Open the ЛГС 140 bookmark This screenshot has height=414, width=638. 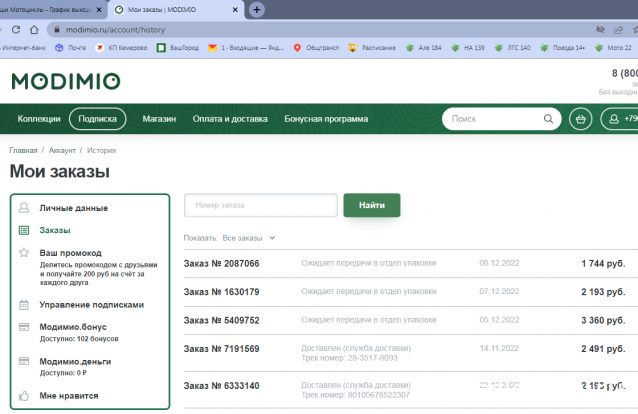[x=512, y=48]
